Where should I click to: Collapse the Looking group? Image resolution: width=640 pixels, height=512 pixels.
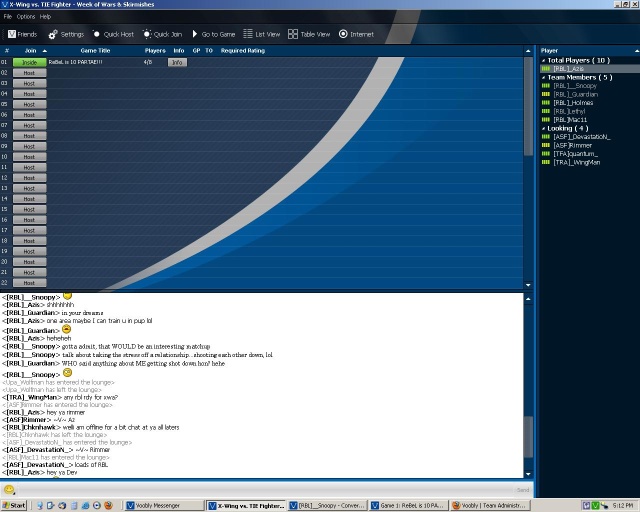click(544, 129)
